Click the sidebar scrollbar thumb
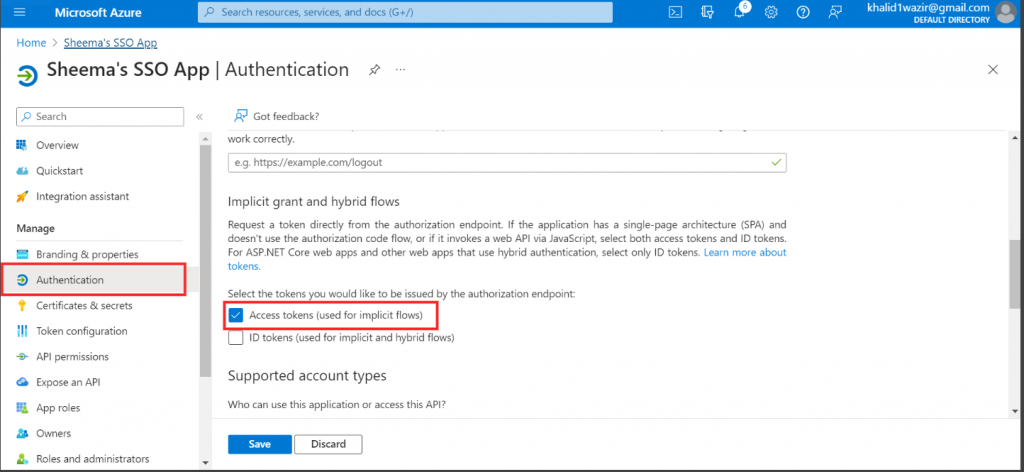The height and width of the screenshot is (472, 1024). (206, 262)
